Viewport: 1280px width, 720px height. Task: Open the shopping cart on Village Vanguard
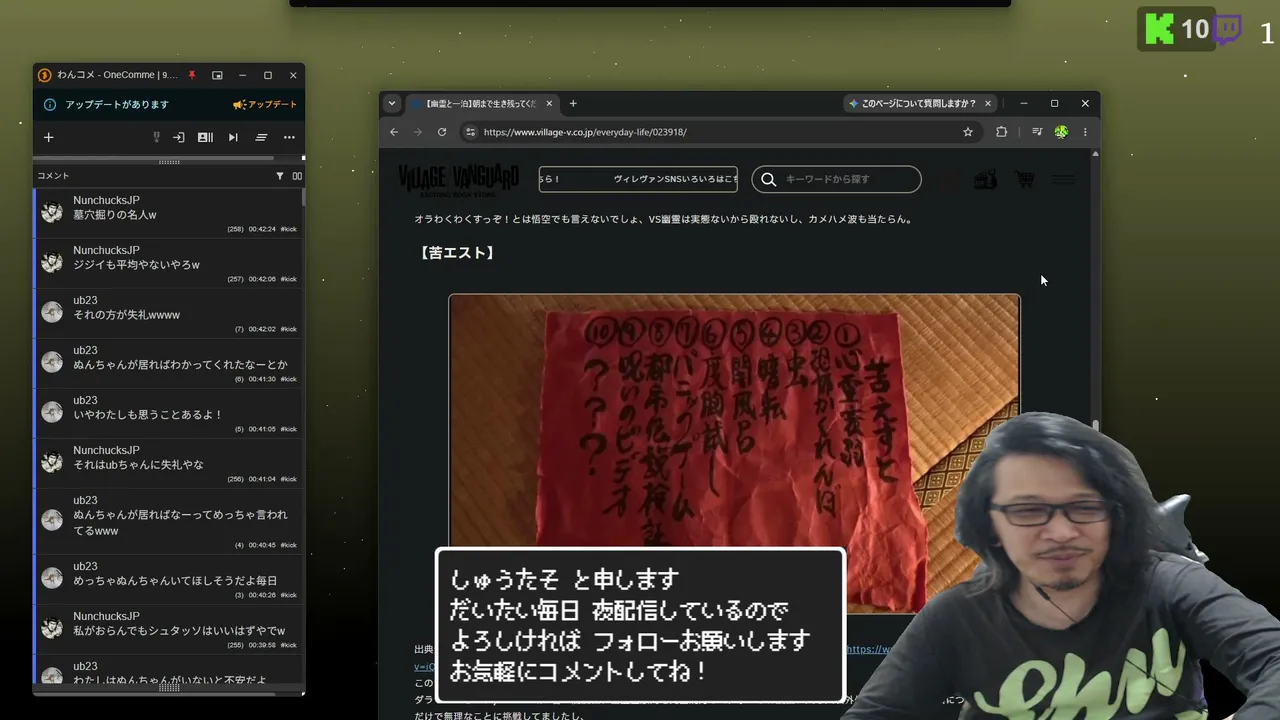click(x=1025, y=179)
